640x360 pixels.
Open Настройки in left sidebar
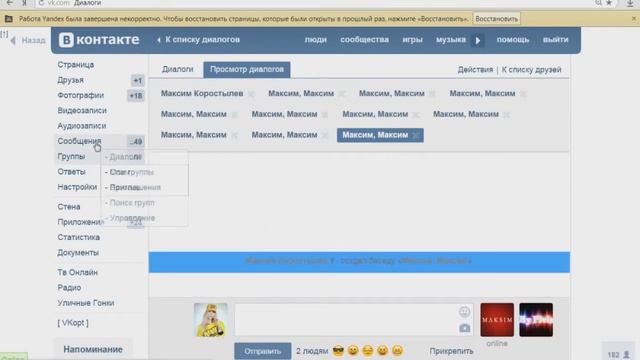[77, 187]
